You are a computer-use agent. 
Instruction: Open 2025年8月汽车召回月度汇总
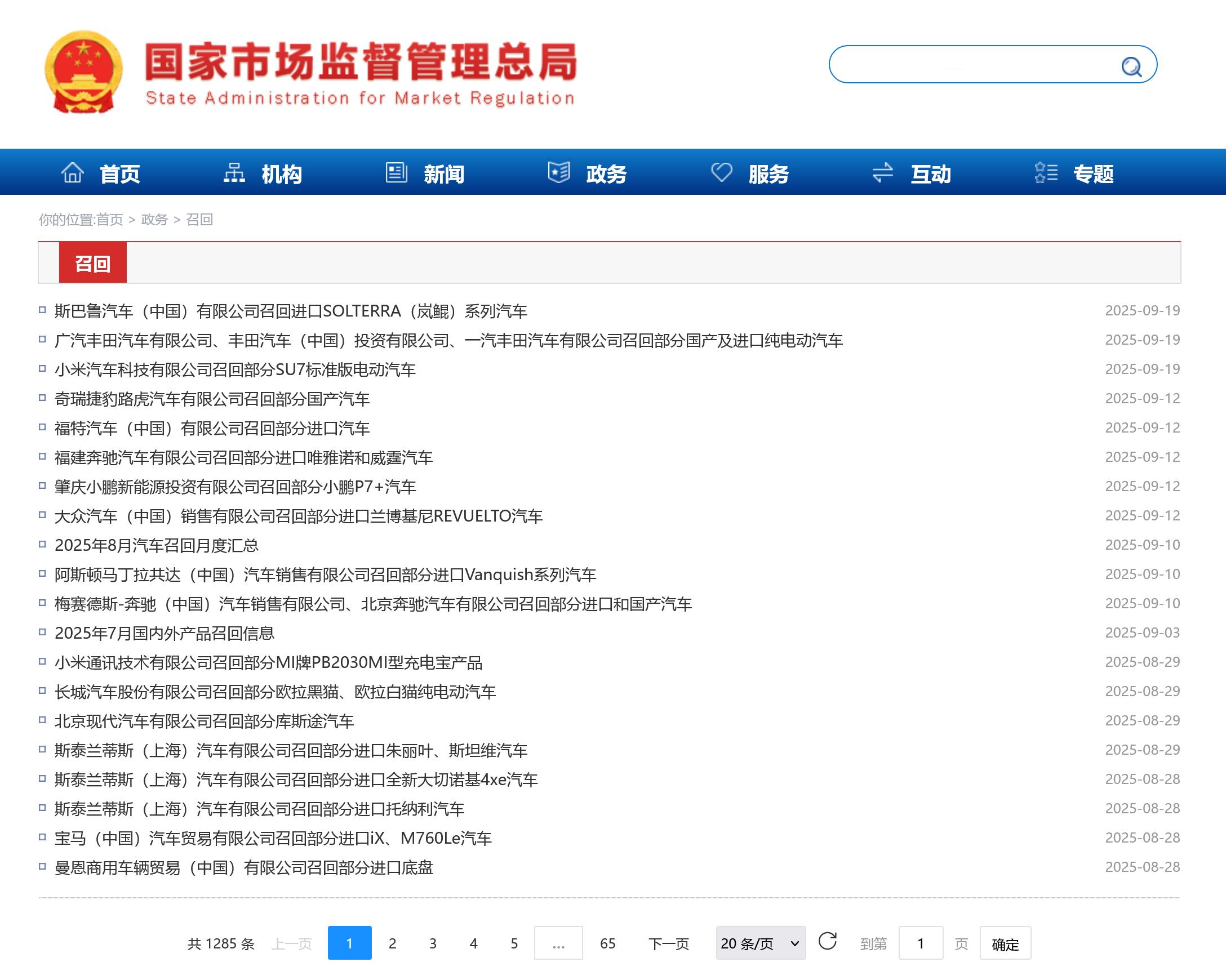157,545
